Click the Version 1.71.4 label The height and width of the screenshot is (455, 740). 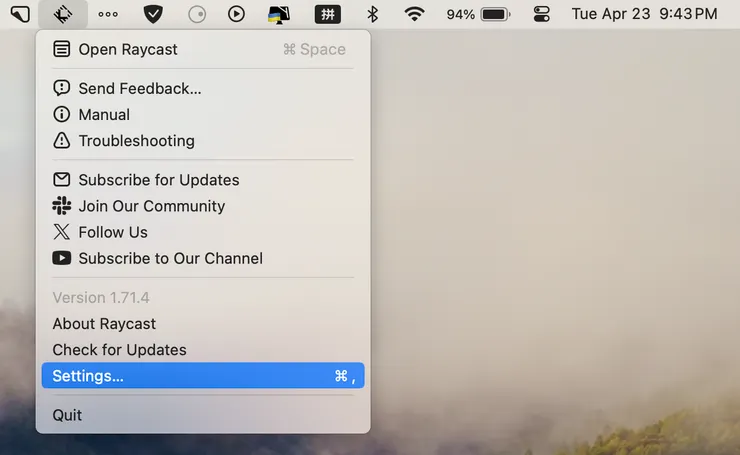pos(101,297)
